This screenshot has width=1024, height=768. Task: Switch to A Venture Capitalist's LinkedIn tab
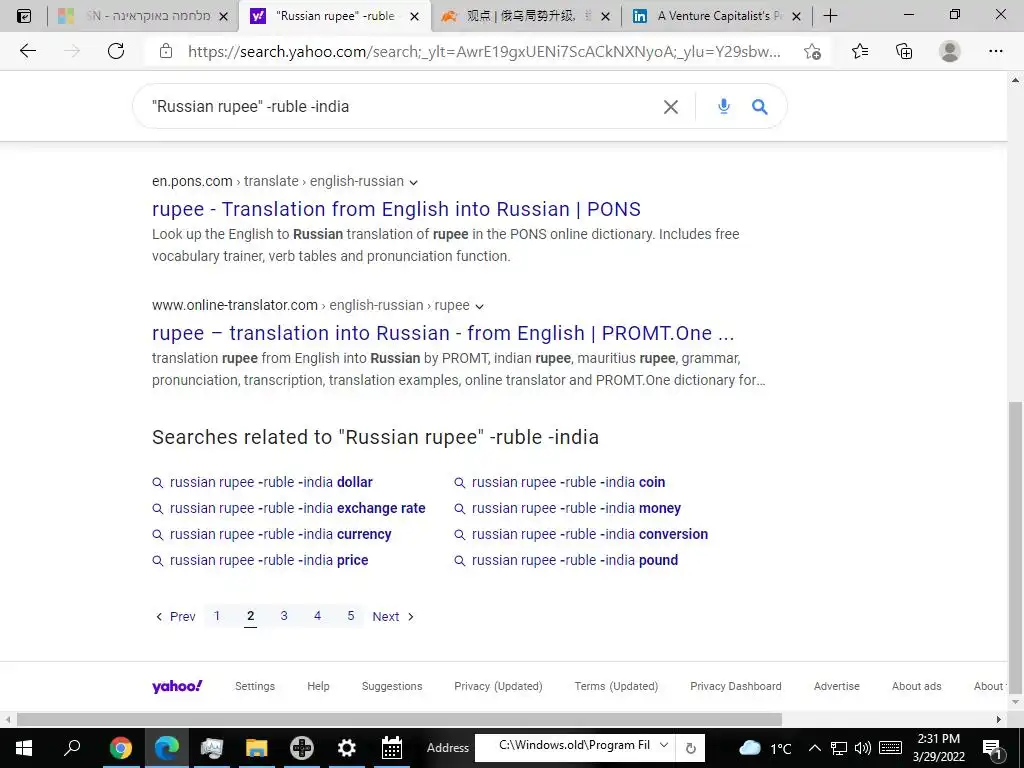coord(717,16)
